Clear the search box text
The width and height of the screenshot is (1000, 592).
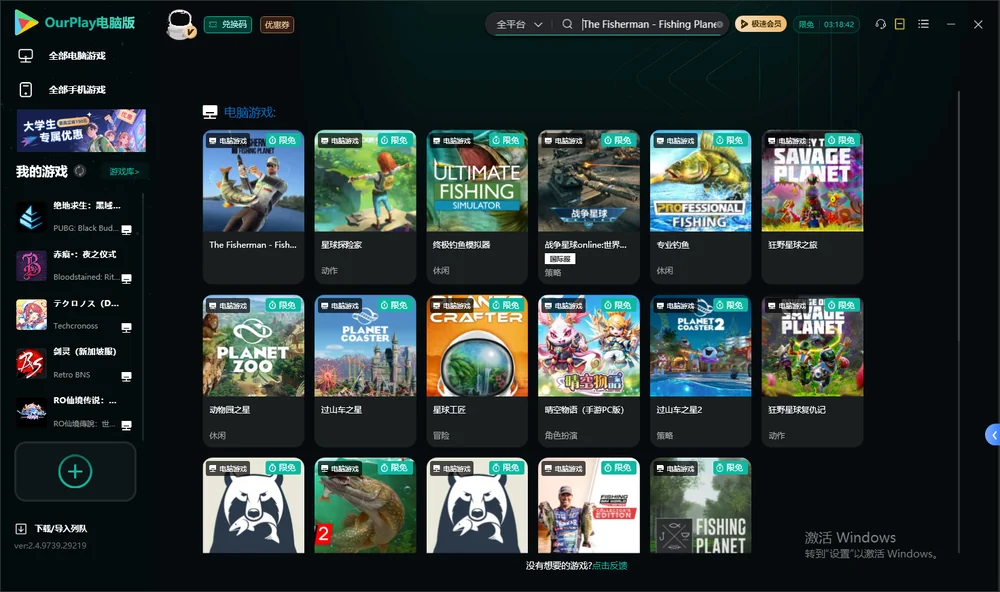coord(720,24)
